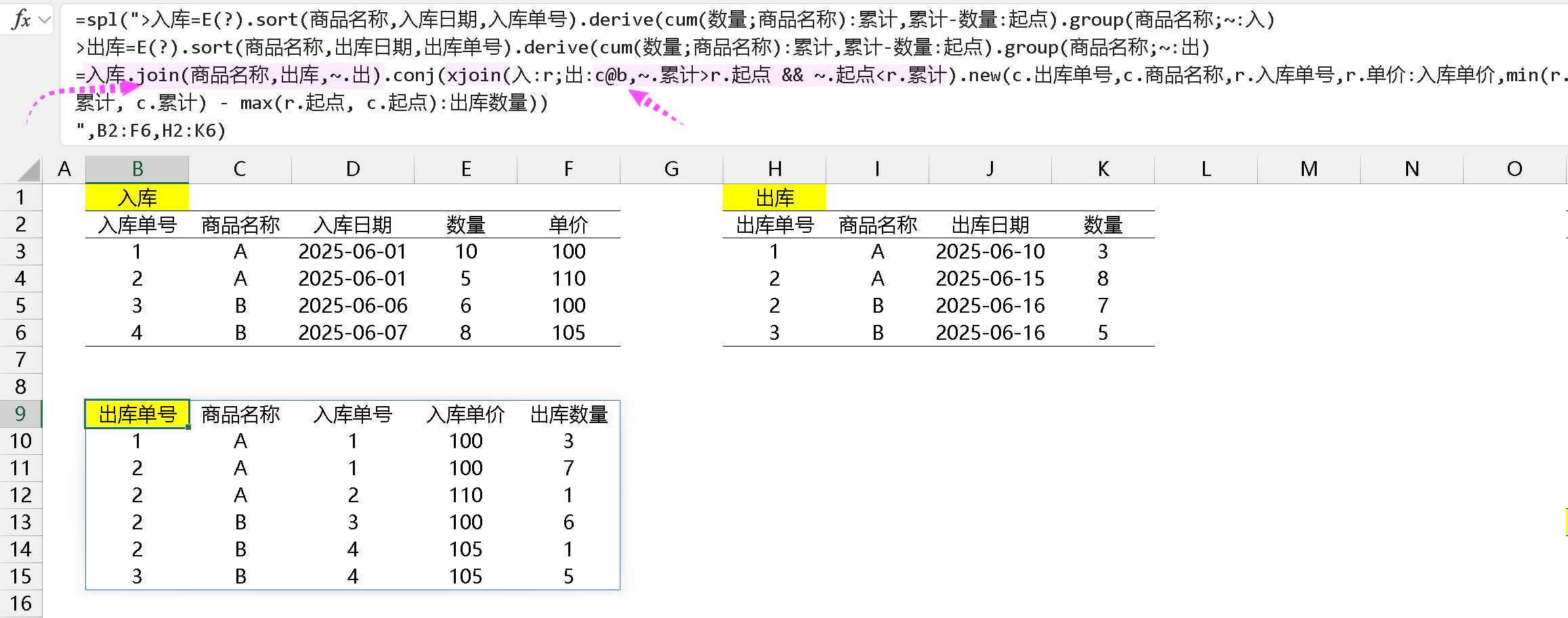
Task: Click the yellow 出库单号 header cell
Action: coord(137,414)
